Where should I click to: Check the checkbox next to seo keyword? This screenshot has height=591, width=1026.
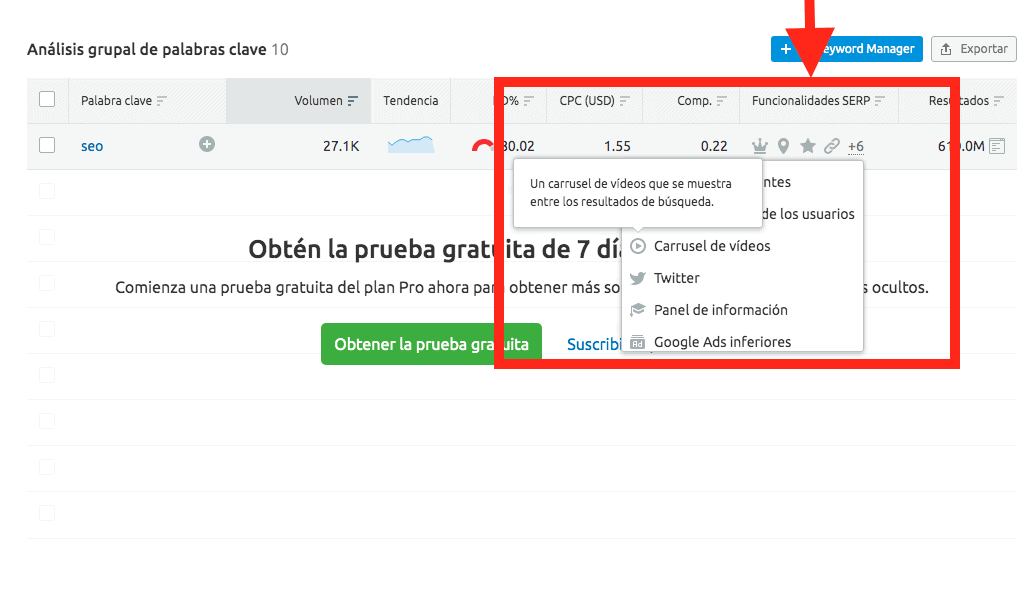46,145
